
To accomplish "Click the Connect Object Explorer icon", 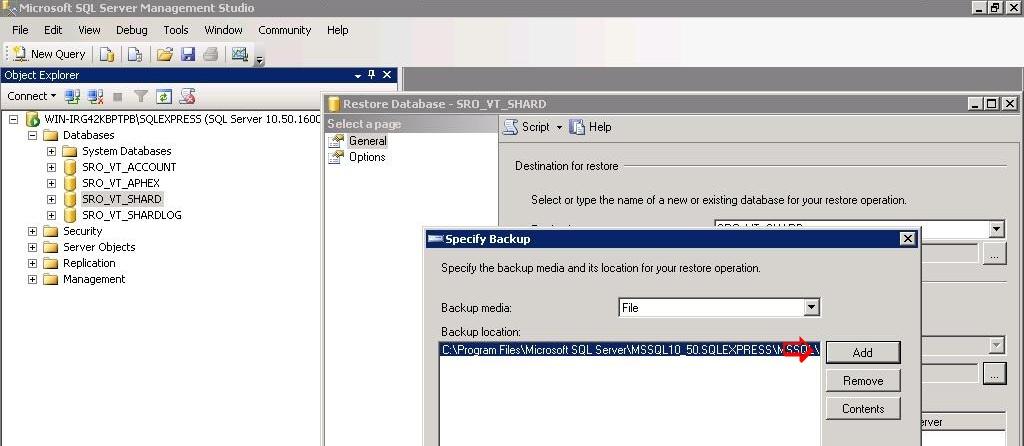I will tap(72, 97).
